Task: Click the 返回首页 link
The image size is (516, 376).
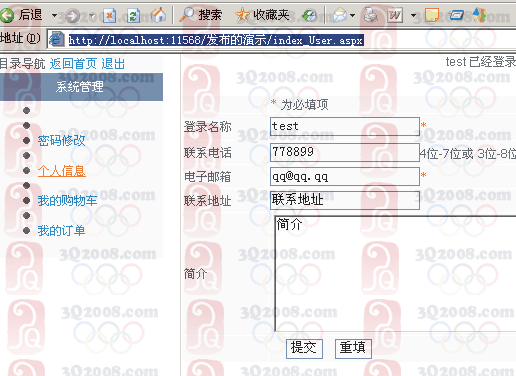Action: click(73, 63)
